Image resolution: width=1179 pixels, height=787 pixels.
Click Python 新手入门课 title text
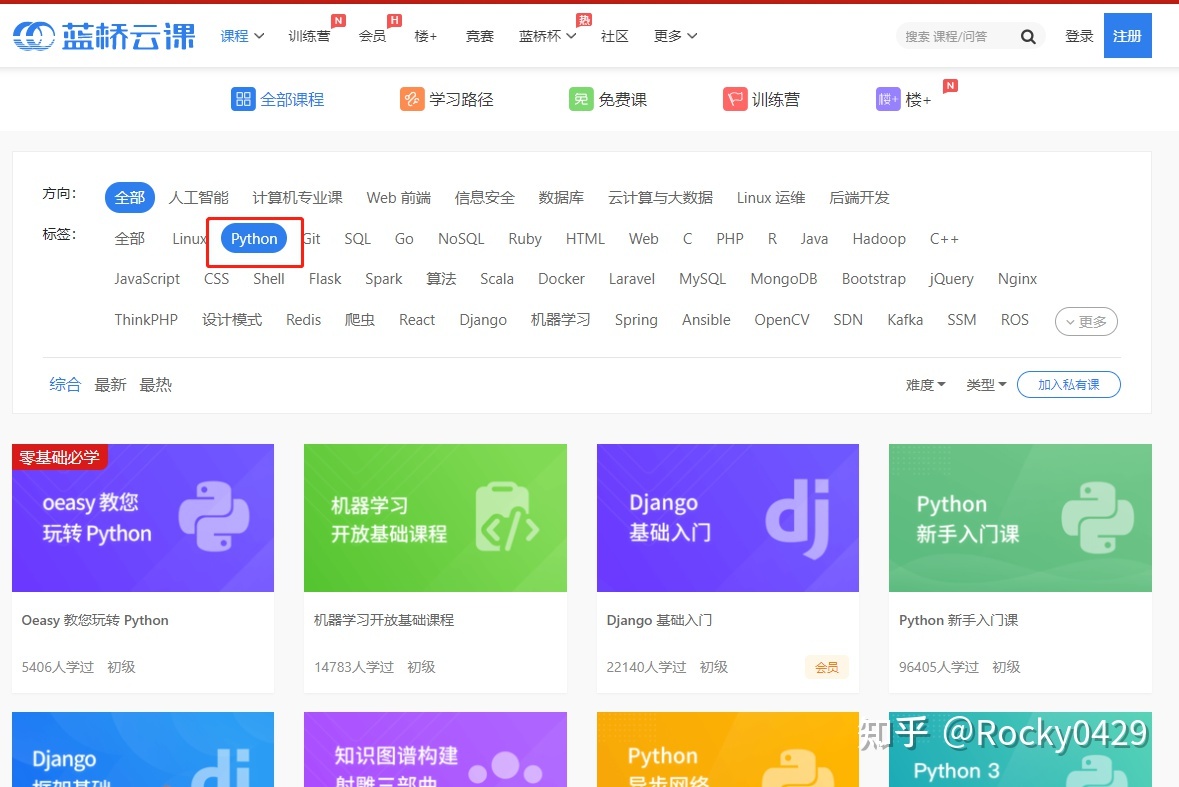pos(959,621)
